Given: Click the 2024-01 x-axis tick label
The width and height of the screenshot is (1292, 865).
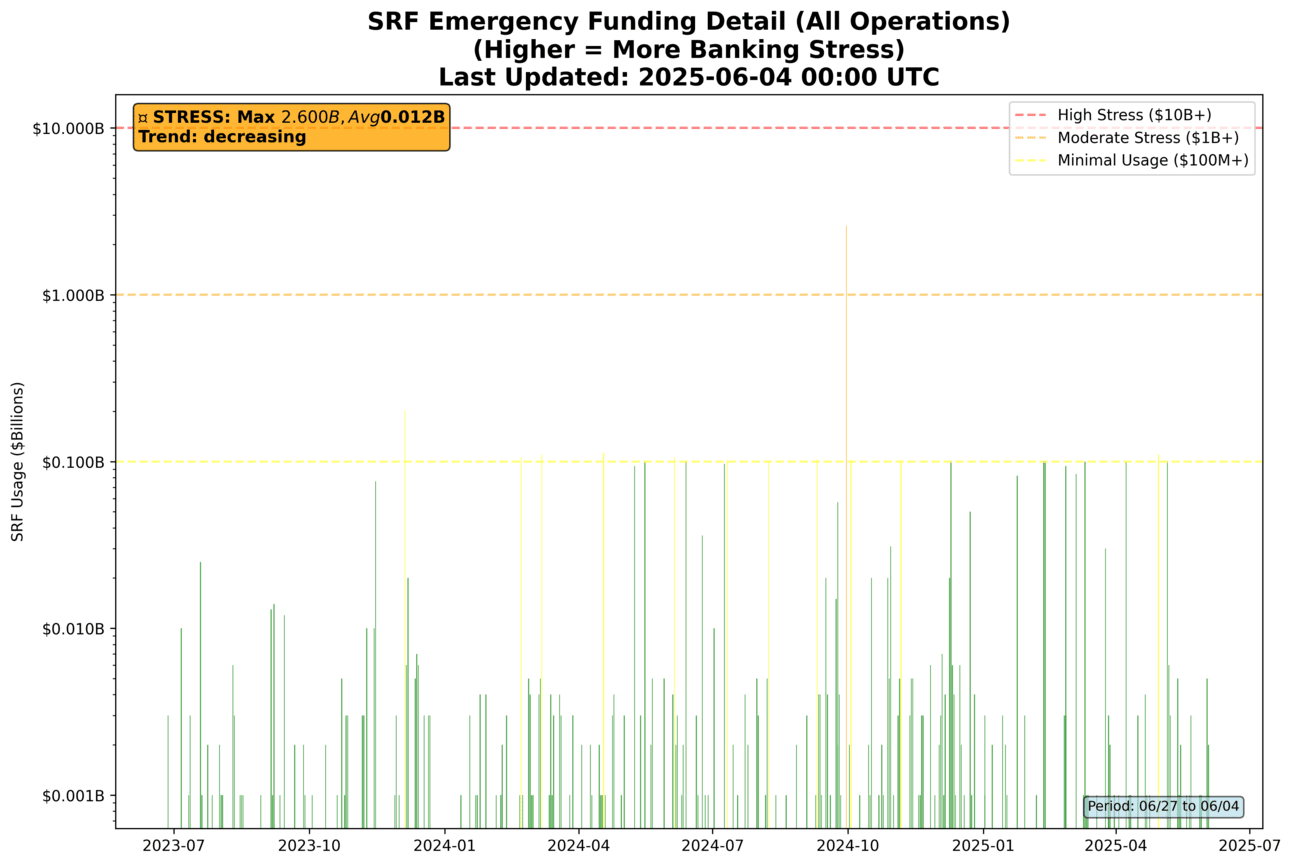Looking at the screenshot, I should [443, 846].
